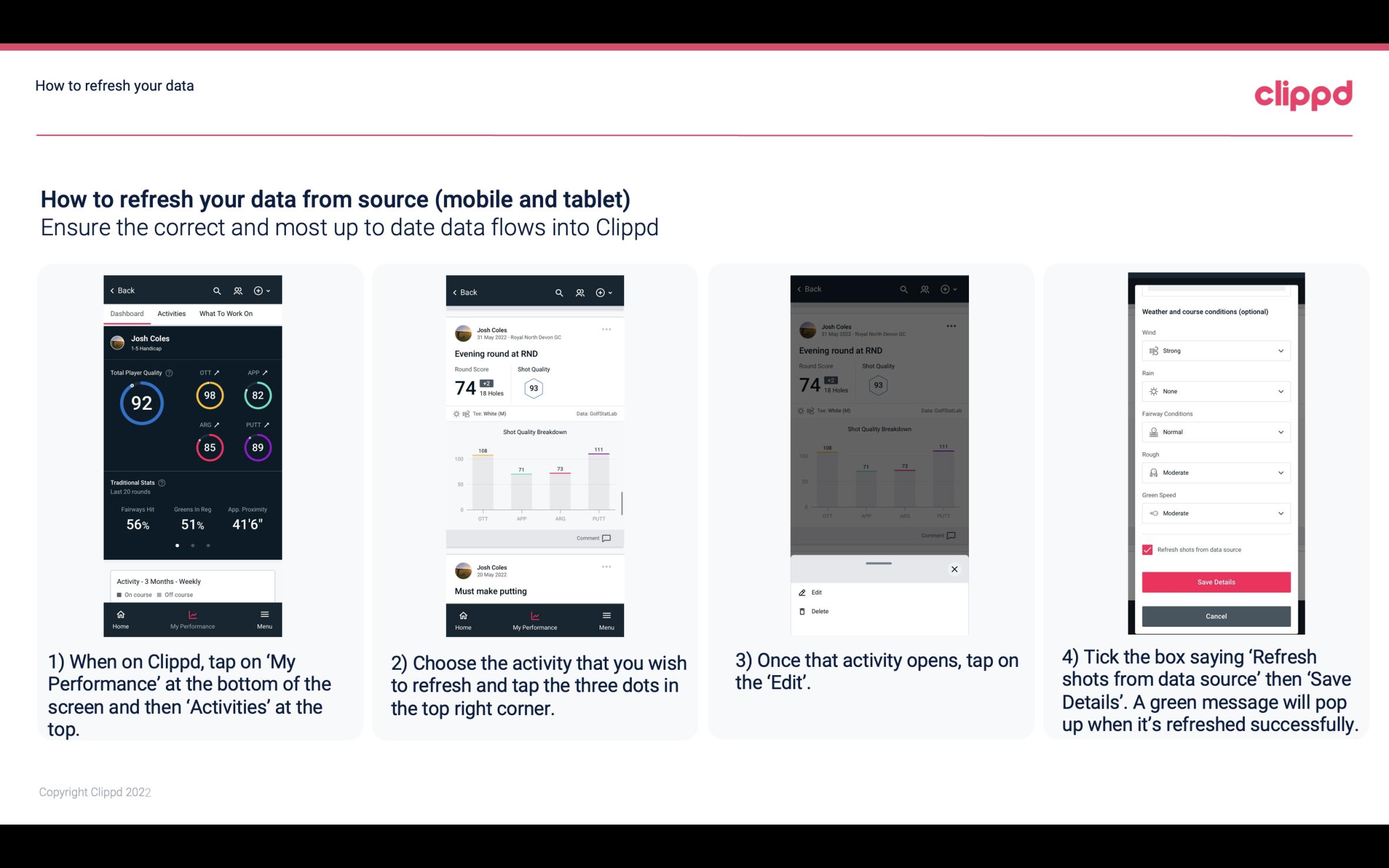Tap the Search icon in top bar
1389x868 pixels.
coord(216,290)
